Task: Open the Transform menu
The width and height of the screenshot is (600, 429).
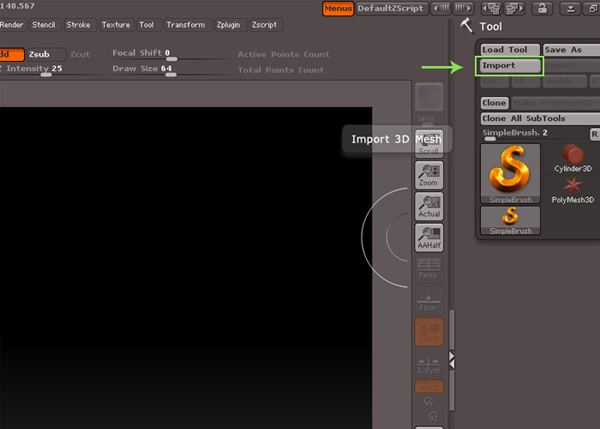Action: [185, 24]
